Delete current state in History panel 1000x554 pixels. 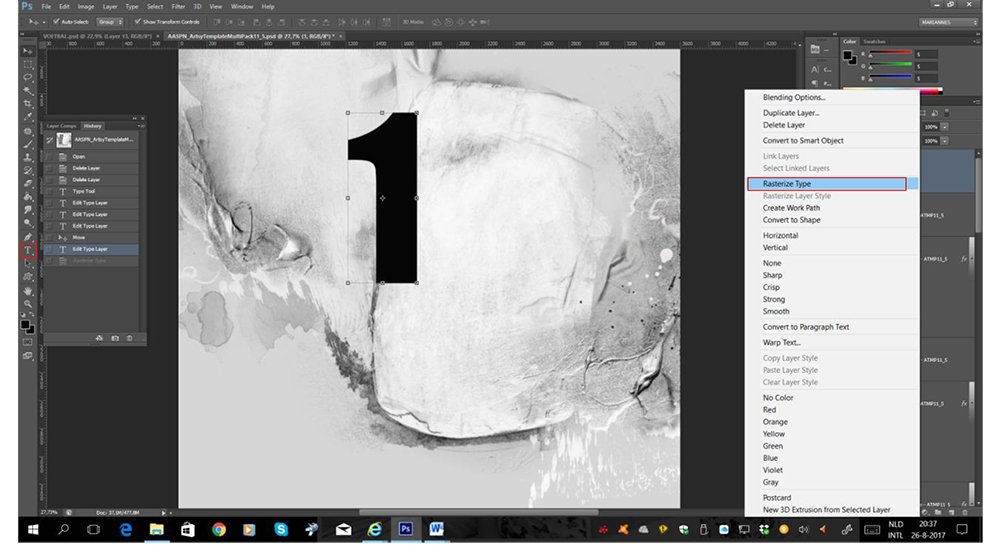pyautogui.click(x=129, y=339)
